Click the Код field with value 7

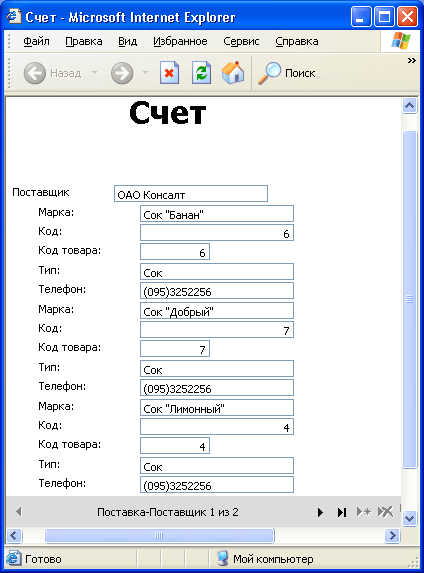[217, 330]
